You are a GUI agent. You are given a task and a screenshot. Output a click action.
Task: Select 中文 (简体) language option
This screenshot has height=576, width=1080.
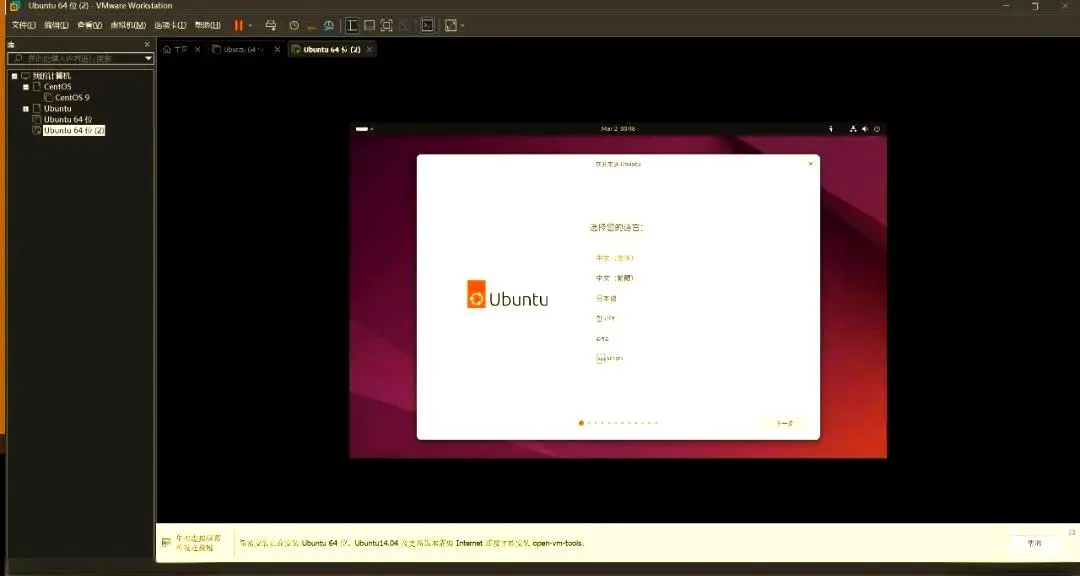(614, 258)
